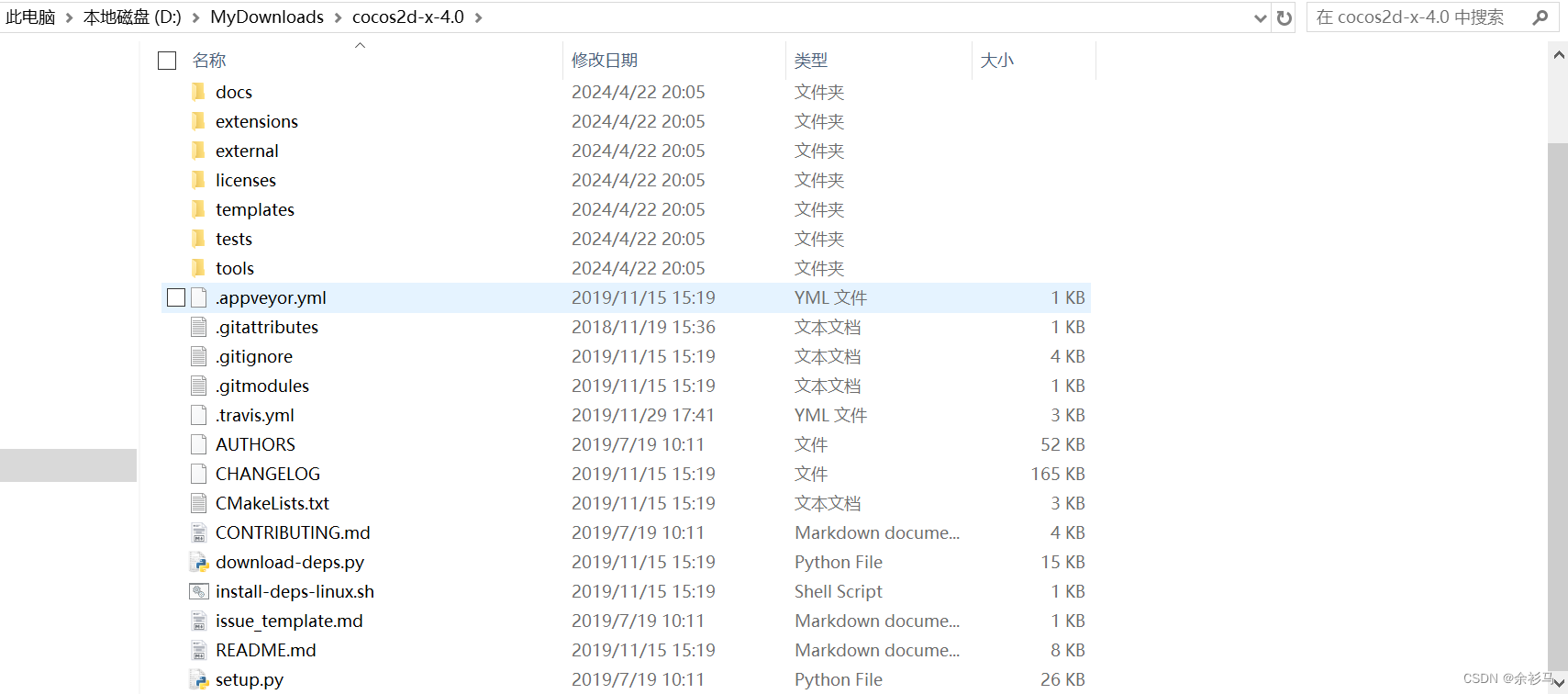
Task: Open the address bar history dropdown
Action: point(1261,17)
